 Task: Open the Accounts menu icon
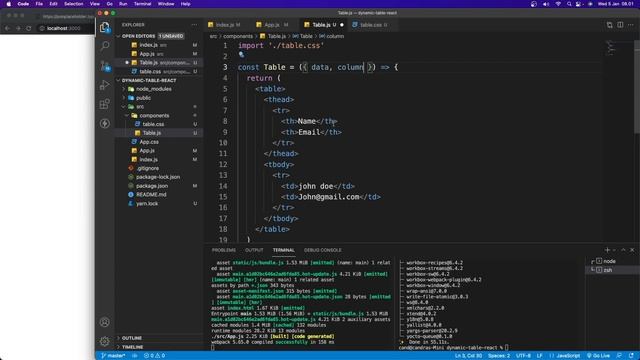[104, 322]
